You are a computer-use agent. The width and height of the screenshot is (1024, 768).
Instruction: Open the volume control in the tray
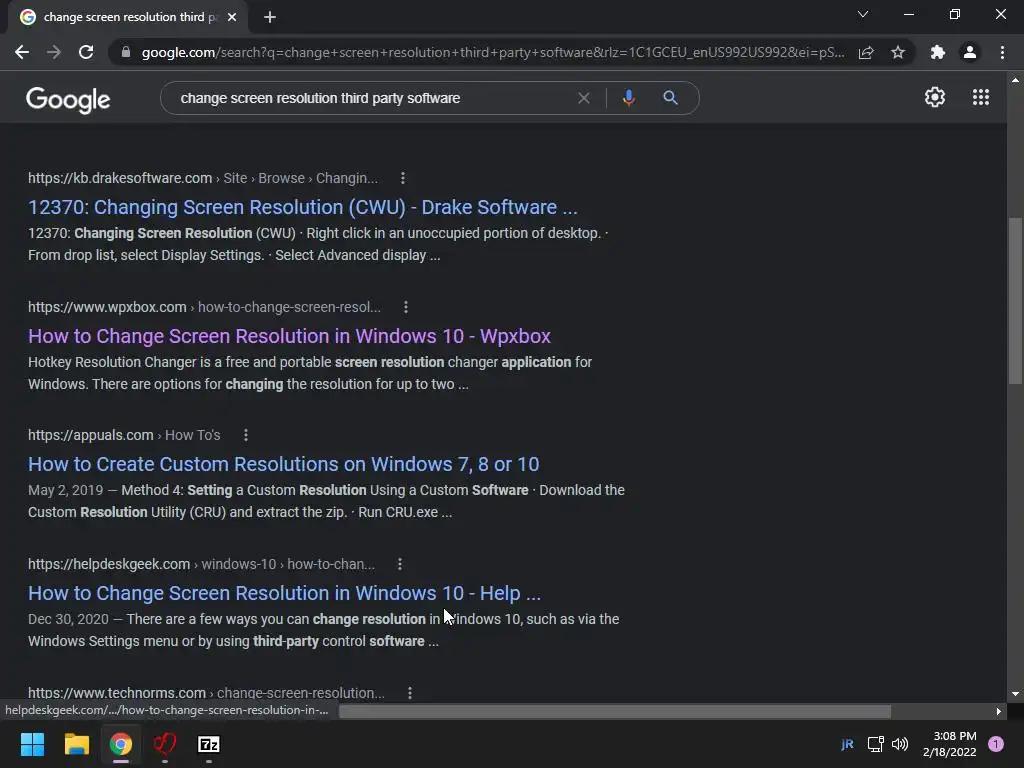pos(900,744)
